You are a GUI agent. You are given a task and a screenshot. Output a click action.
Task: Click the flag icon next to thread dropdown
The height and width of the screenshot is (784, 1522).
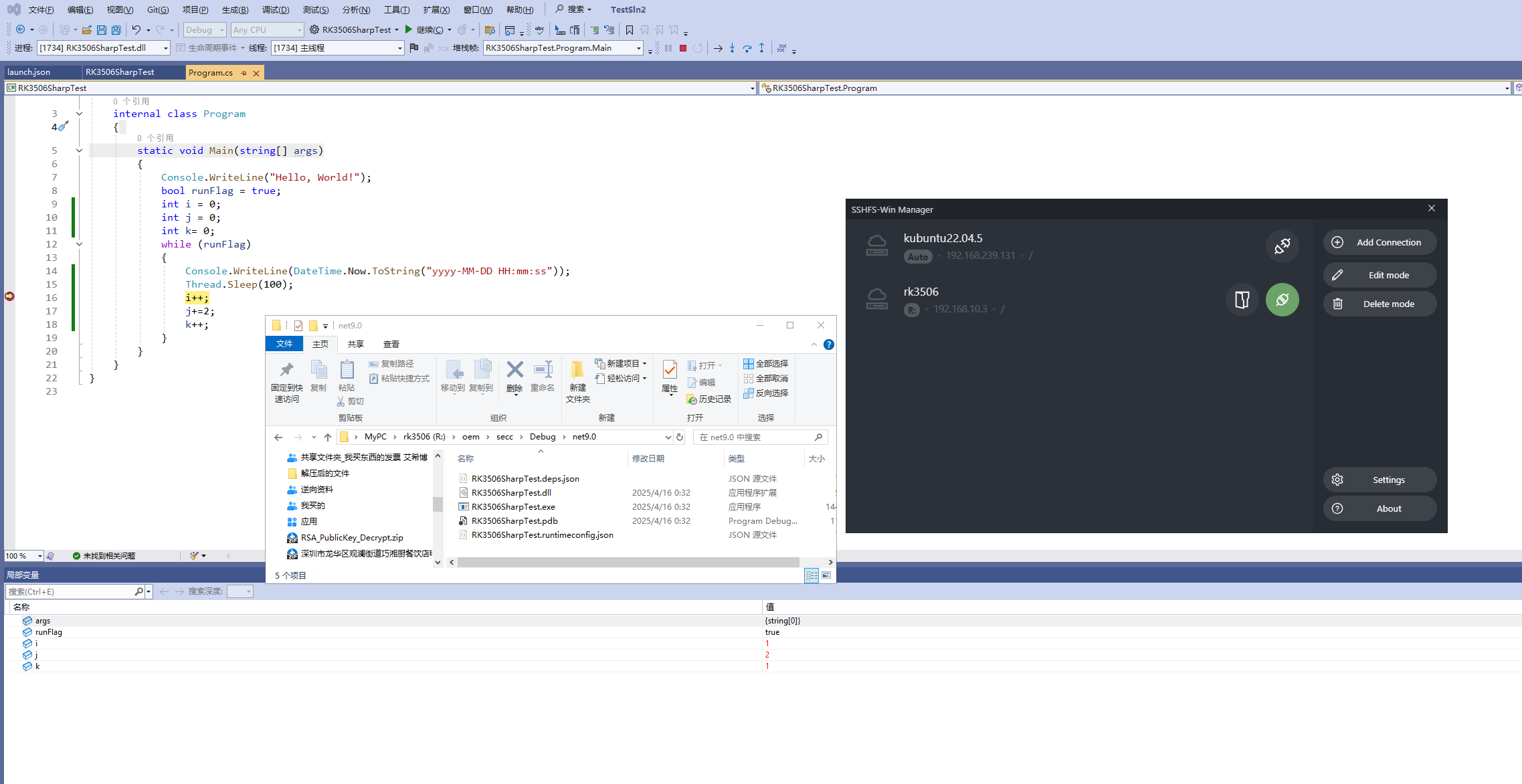pyautogui.click(x=414, y=48)
